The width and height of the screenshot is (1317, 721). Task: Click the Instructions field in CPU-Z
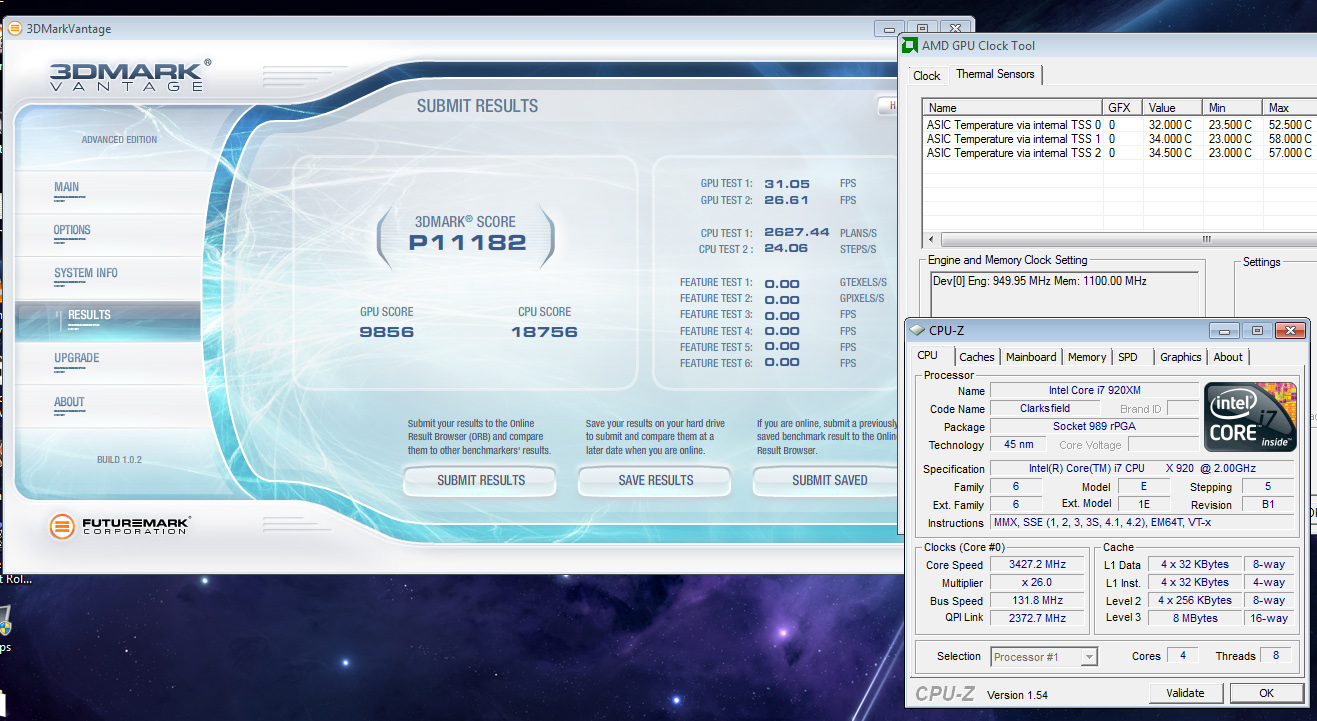pos(1140,523)
